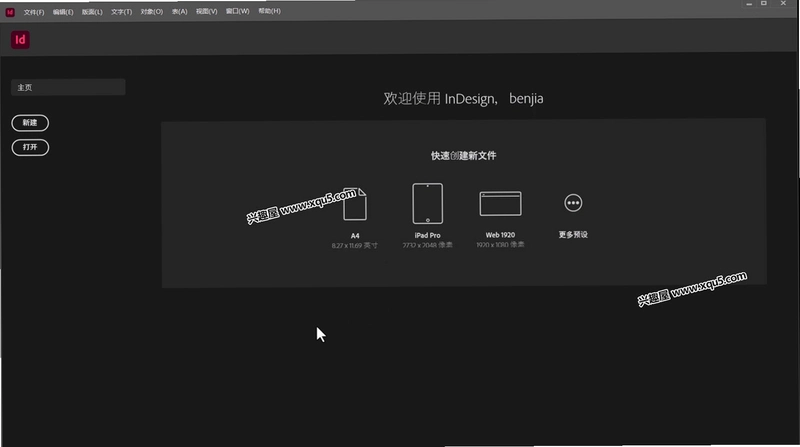Viewport: 800px width, 447px height.
Task: Click the welcome heading with benjia
Action: click(463, 98)
